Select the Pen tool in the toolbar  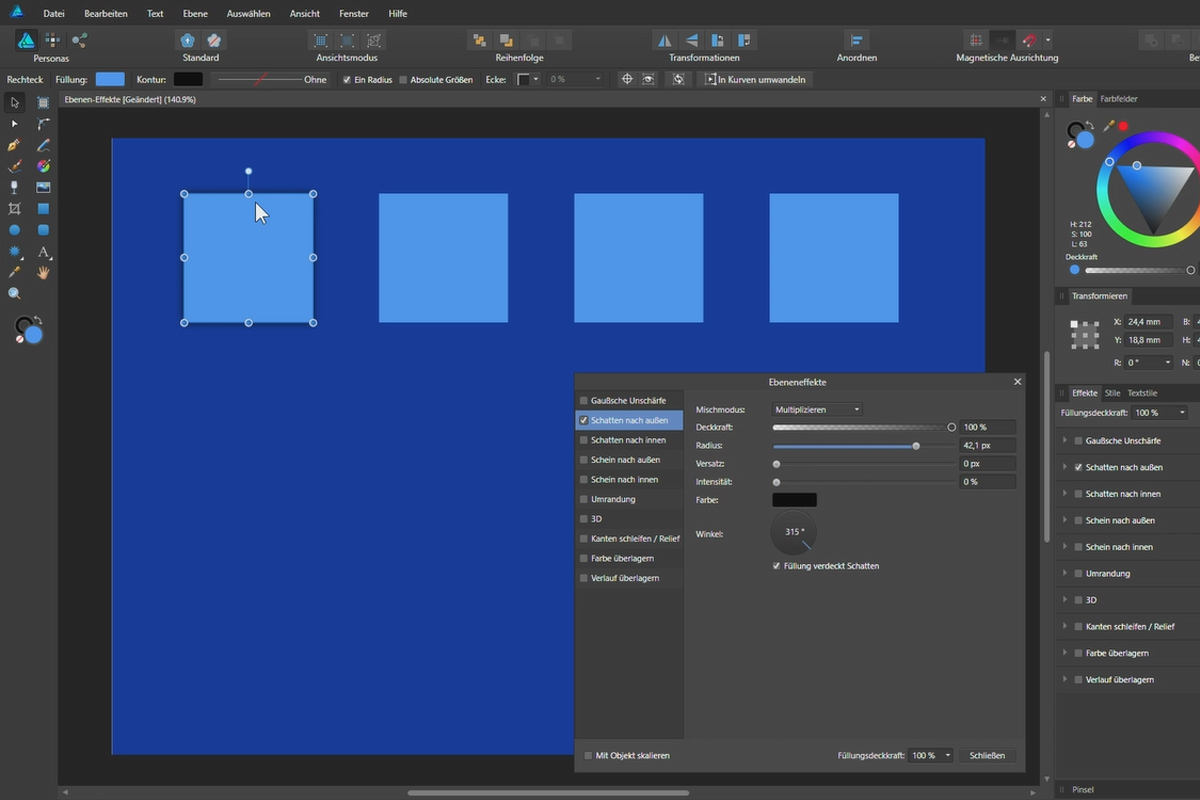pos(14,145)
